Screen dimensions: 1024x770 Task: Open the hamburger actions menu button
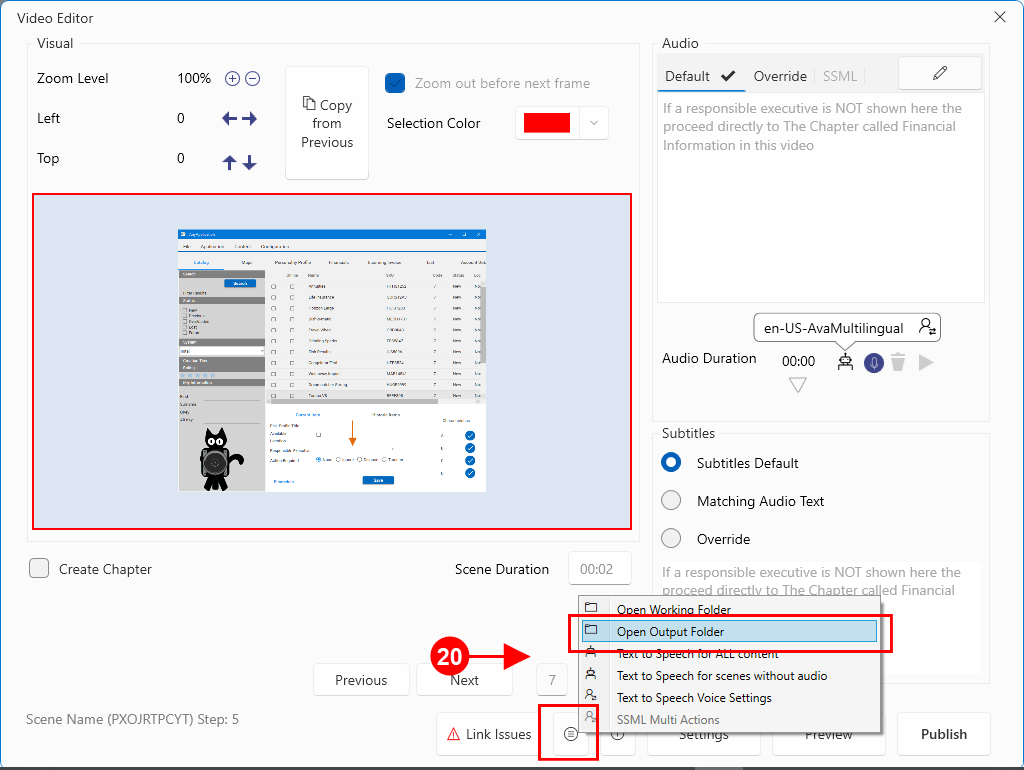(x=570, y=734)
